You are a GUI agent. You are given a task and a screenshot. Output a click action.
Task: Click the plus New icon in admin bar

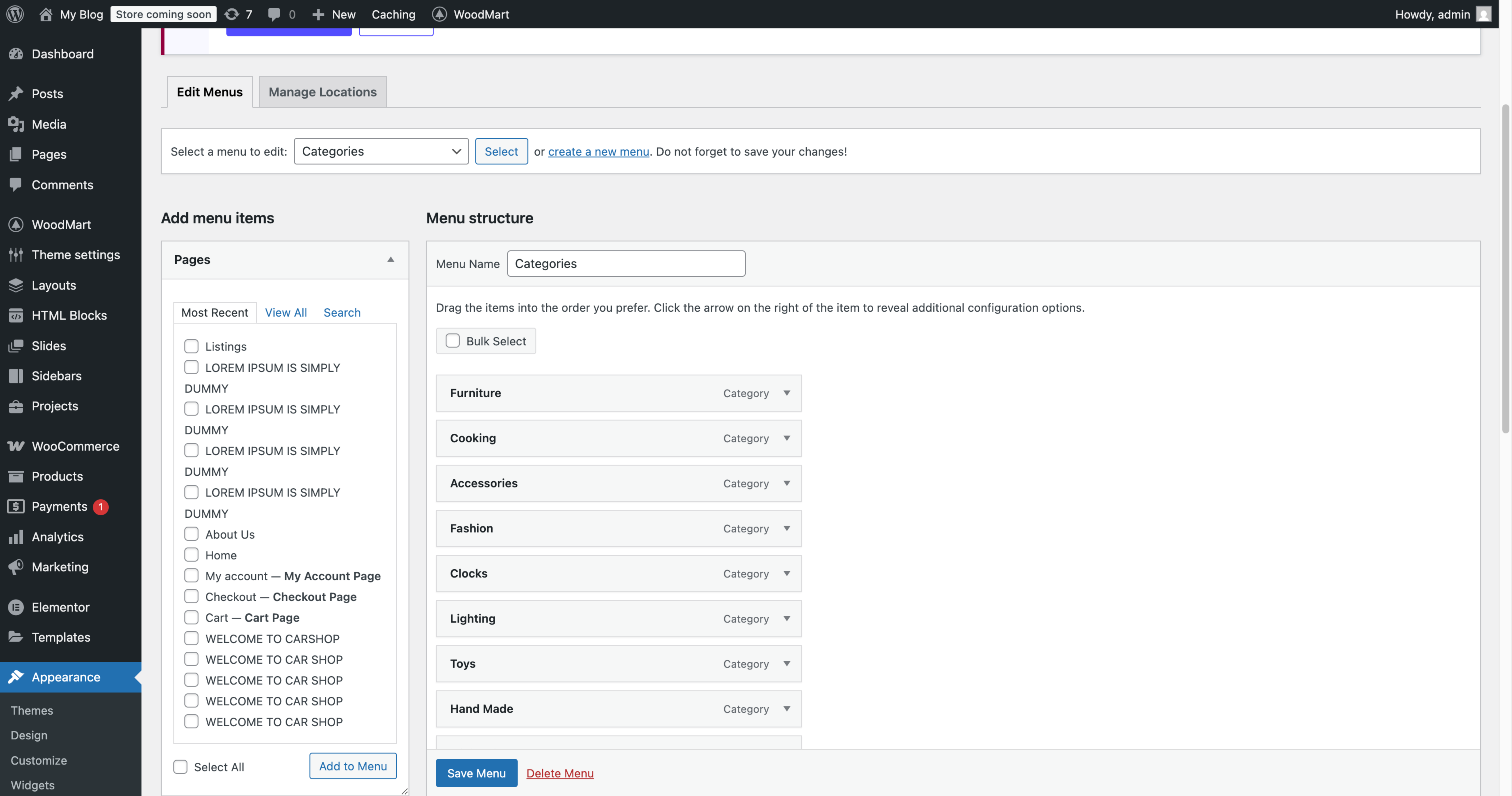click(318, 14)
